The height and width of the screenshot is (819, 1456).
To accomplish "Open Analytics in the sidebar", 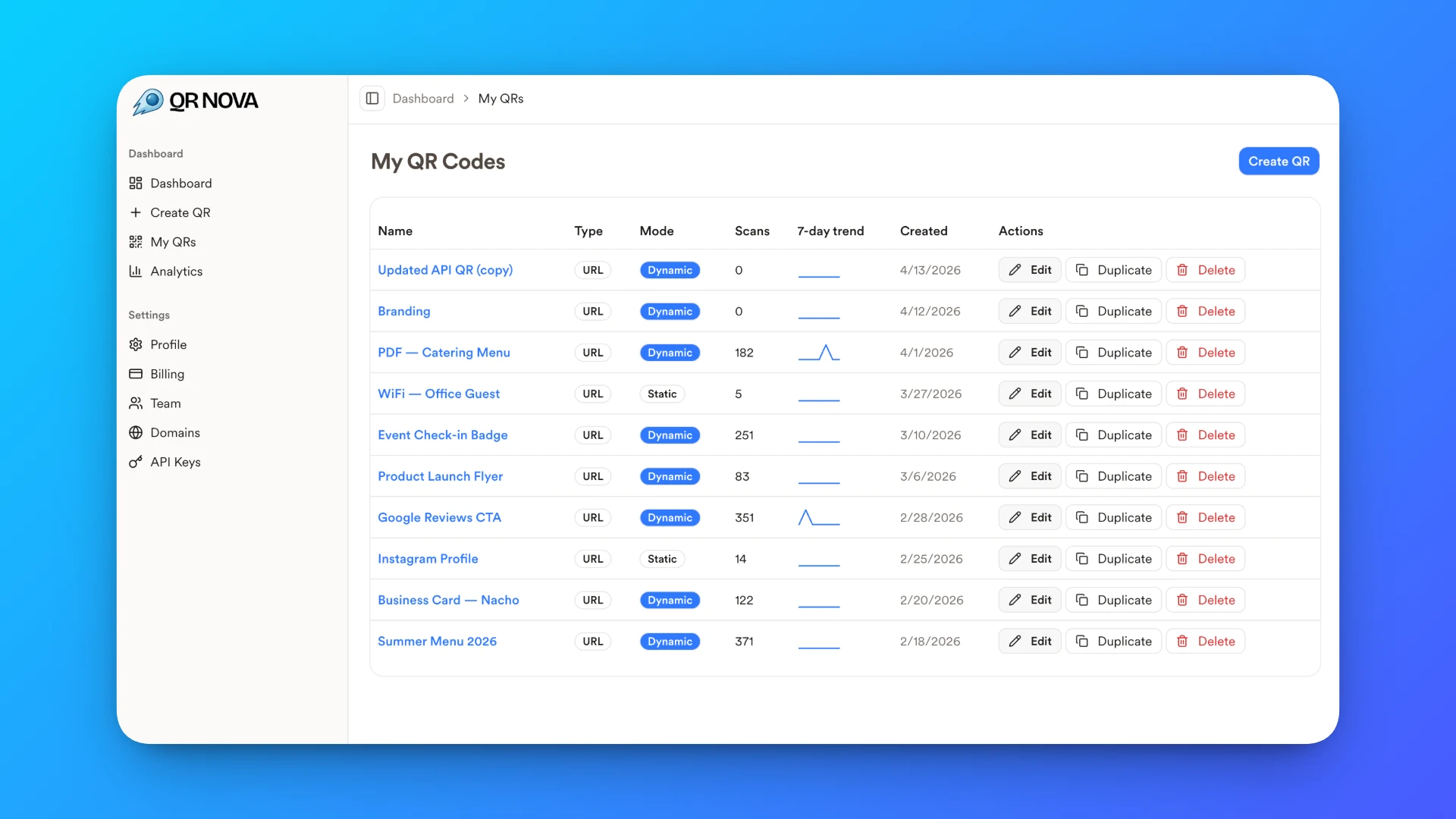I will click(176, 271).
